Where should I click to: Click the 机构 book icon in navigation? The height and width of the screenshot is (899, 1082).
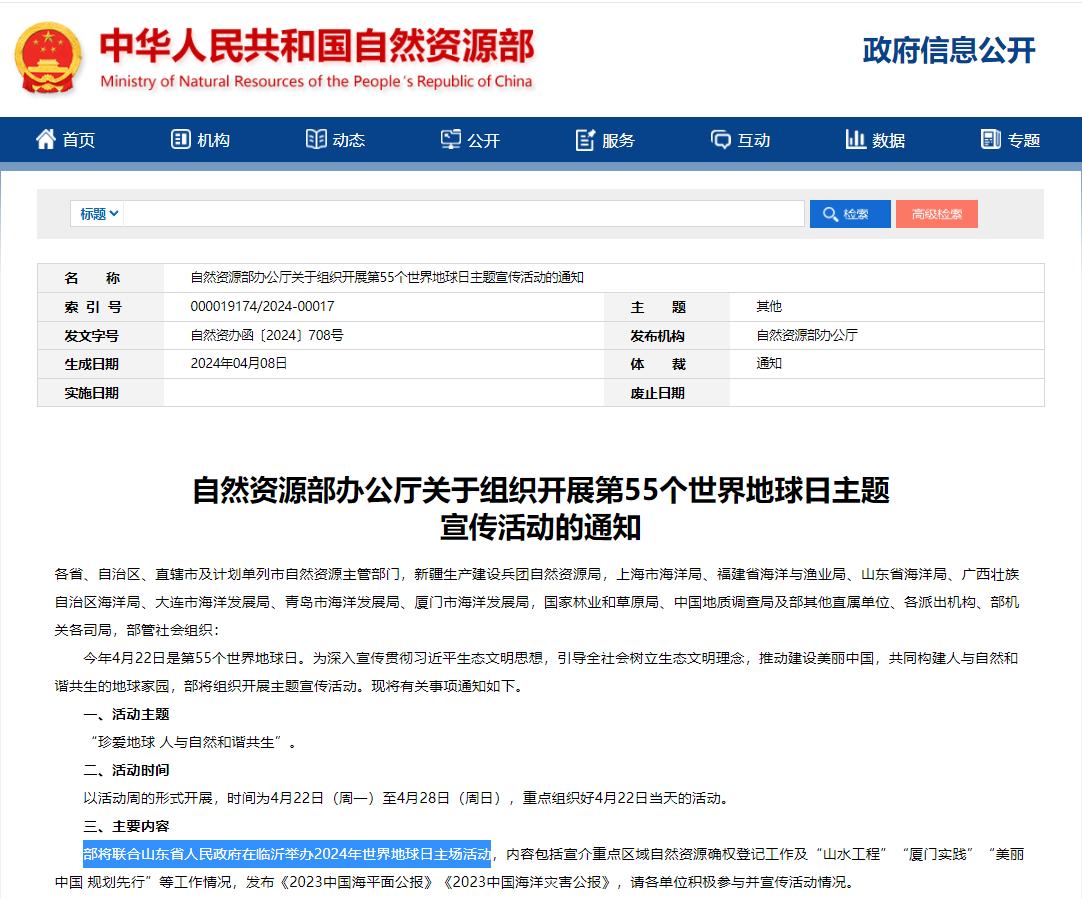pos(180,139)
